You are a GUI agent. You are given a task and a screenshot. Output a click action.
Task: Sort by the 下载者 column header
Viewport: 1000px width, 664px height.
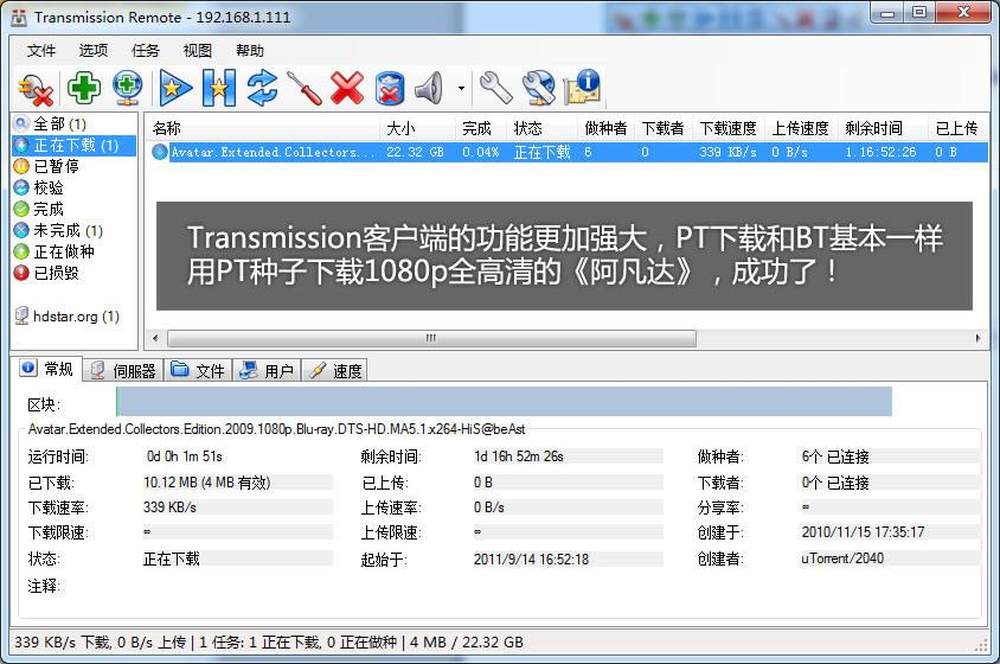tap(663, 128)
